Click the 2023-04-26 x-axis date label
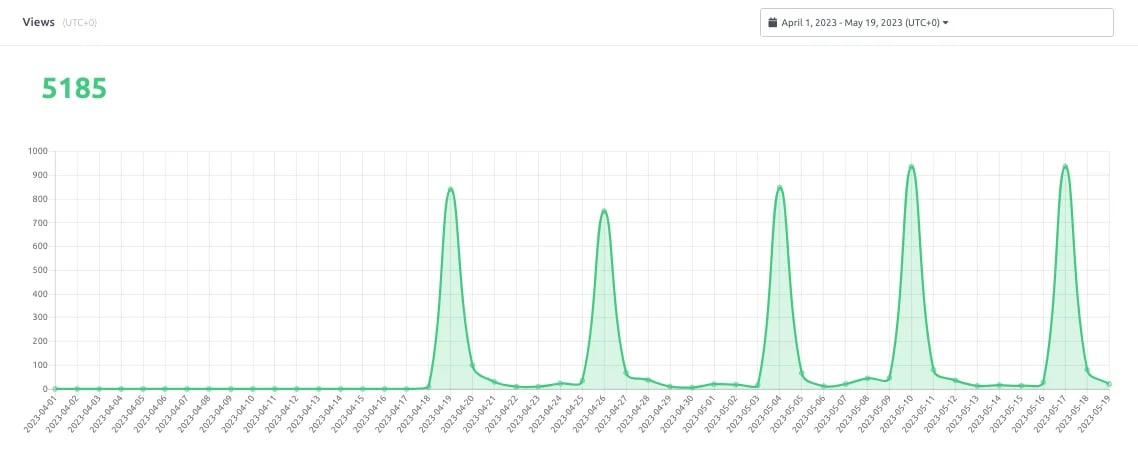This screenshot has width=1138, height=467. [x=589, y=415]
